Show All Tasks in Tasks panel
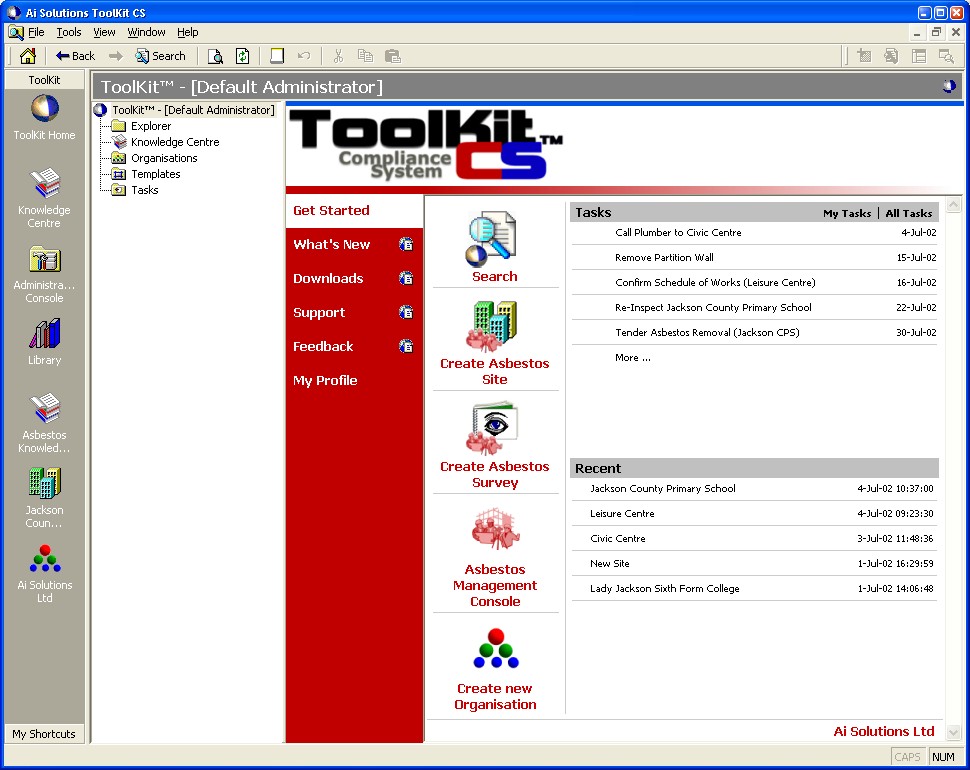 click(x=908, y=213)
